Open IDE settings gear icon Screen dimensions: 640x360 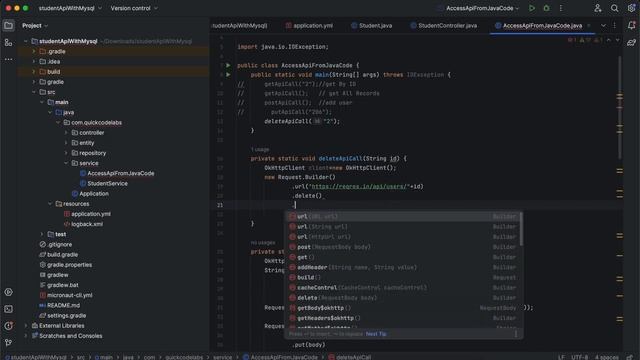click(631, 8)
